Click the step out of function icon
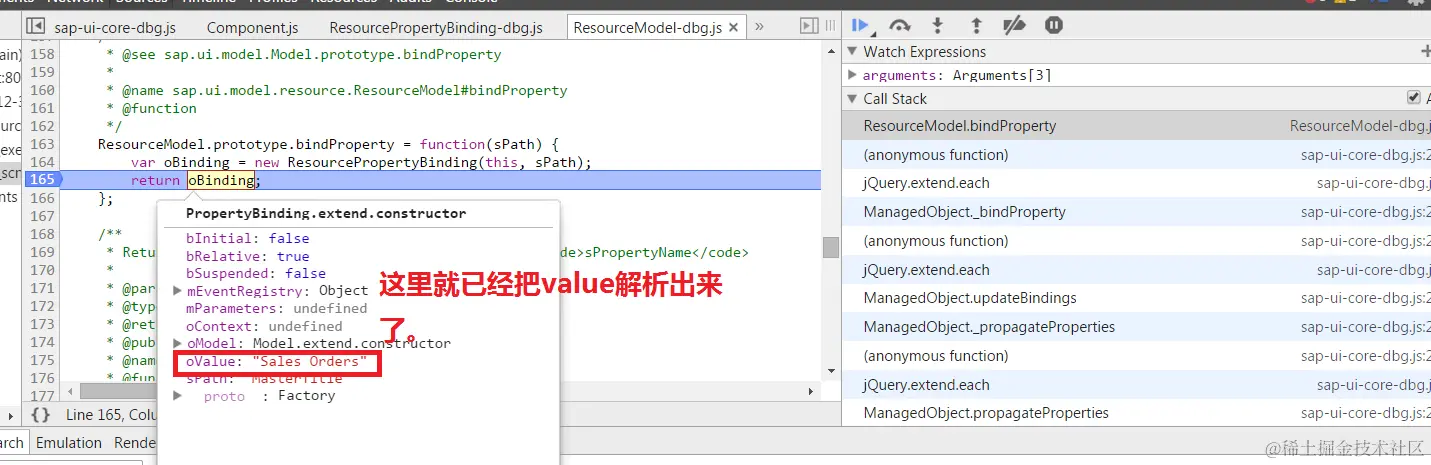1431x465 pixels. click(976, 26)
